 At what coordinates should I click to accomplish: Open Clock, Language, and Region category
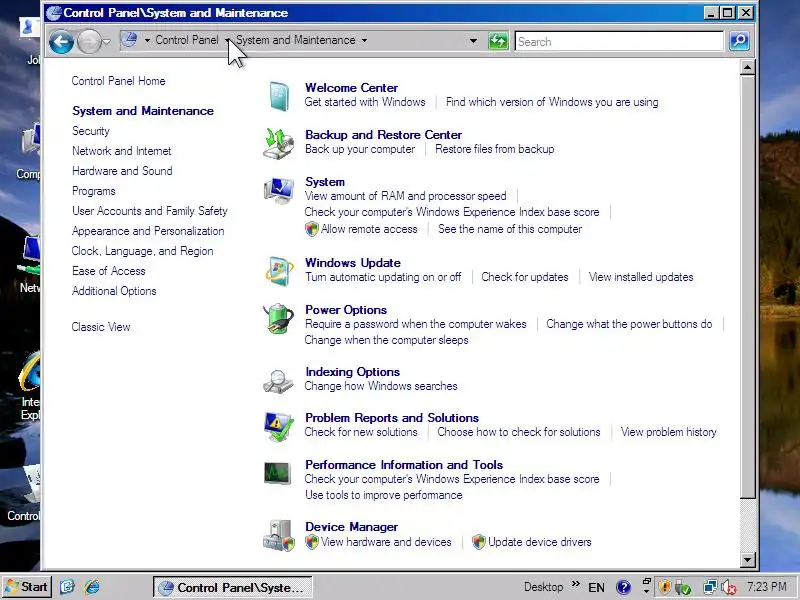pos(142,251)
